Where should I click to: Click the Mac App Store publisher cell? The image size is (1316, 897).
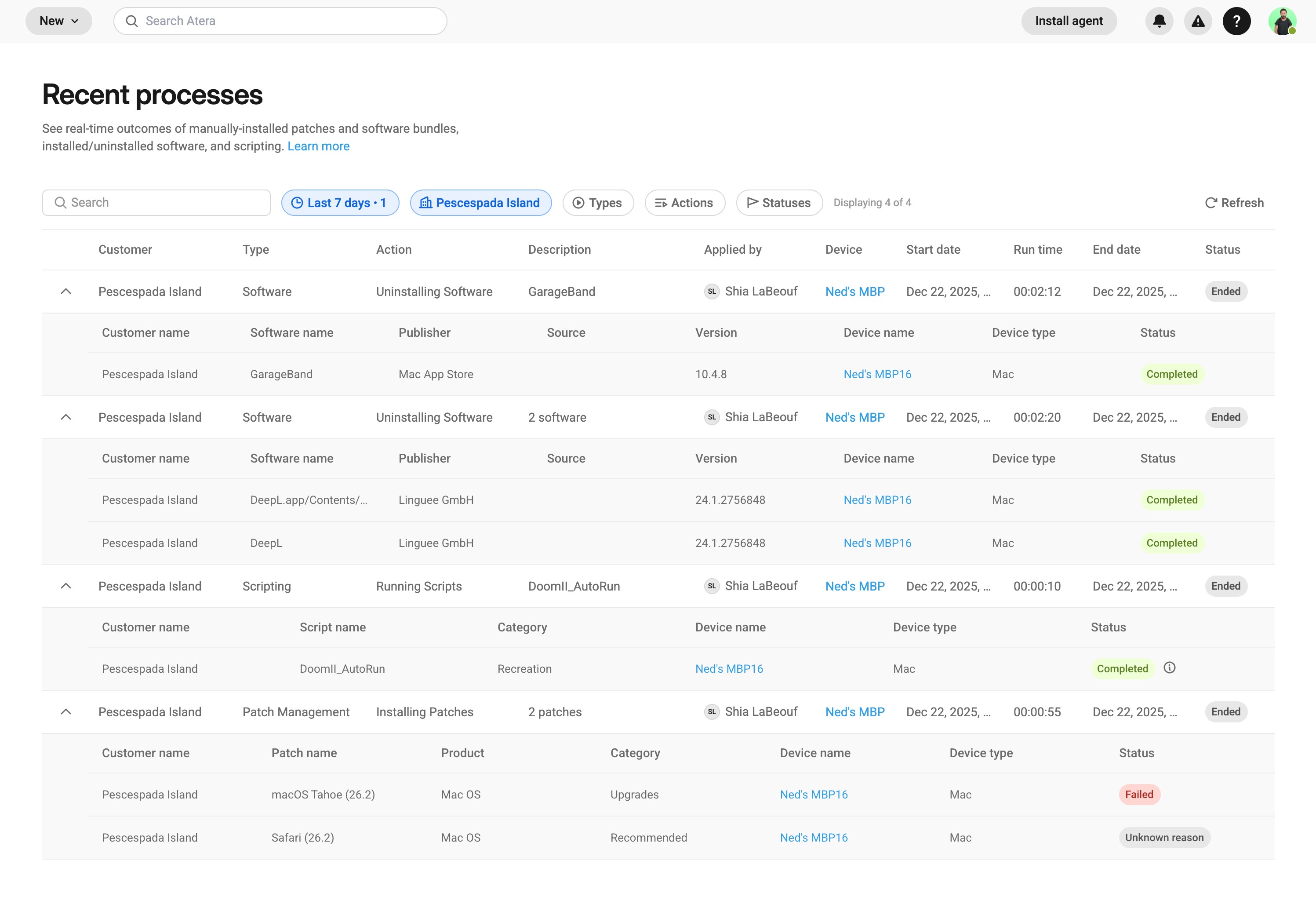(x=436, y=374)
